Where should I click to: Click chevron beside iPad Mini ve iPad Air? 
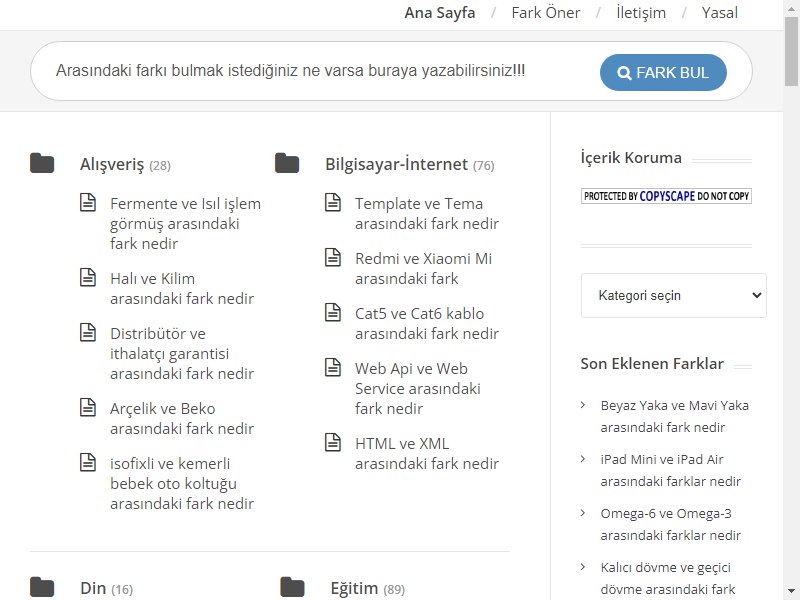tap(583, 459)
